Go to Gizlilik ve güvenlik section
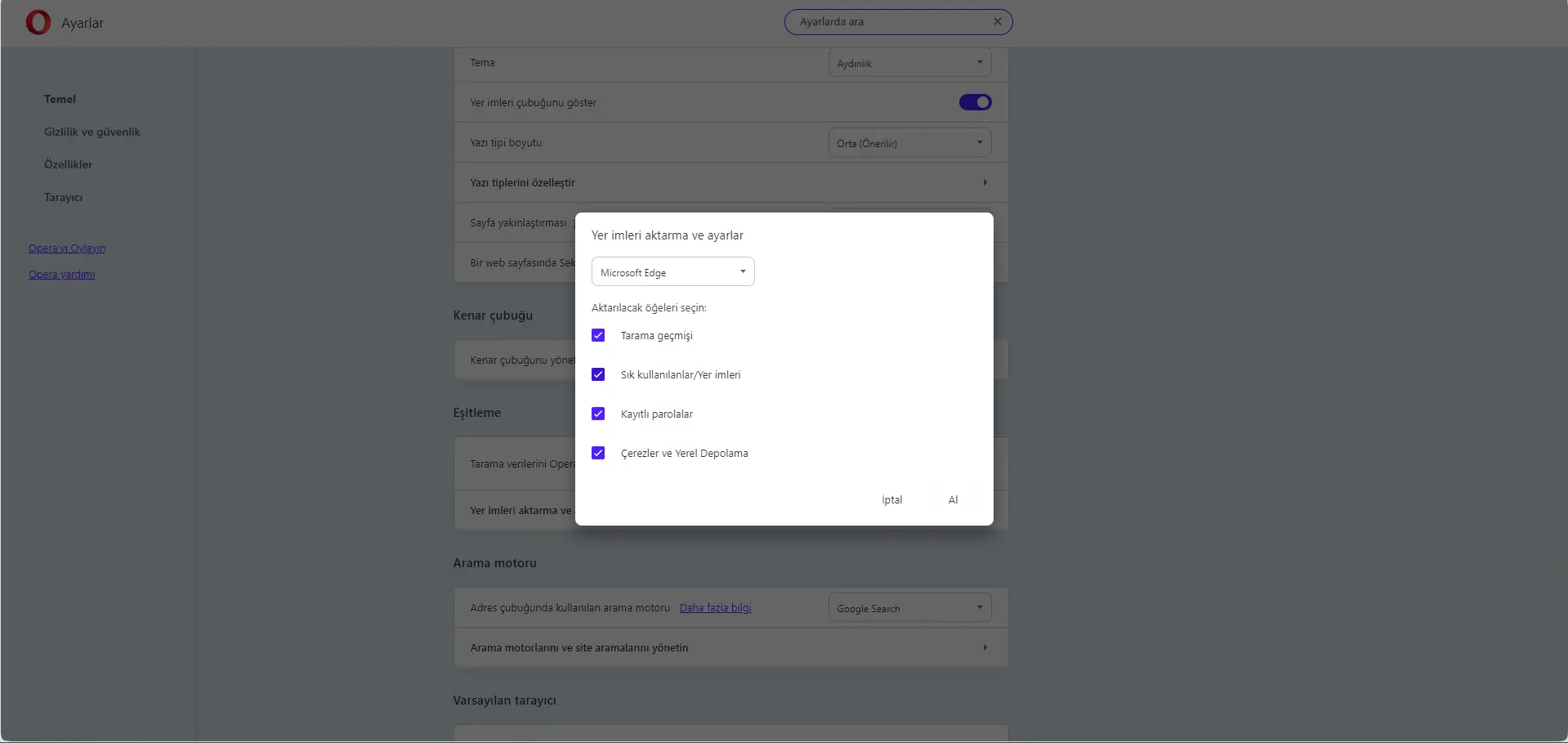Screen dimensions: 1568x743 tap(92, 132)
